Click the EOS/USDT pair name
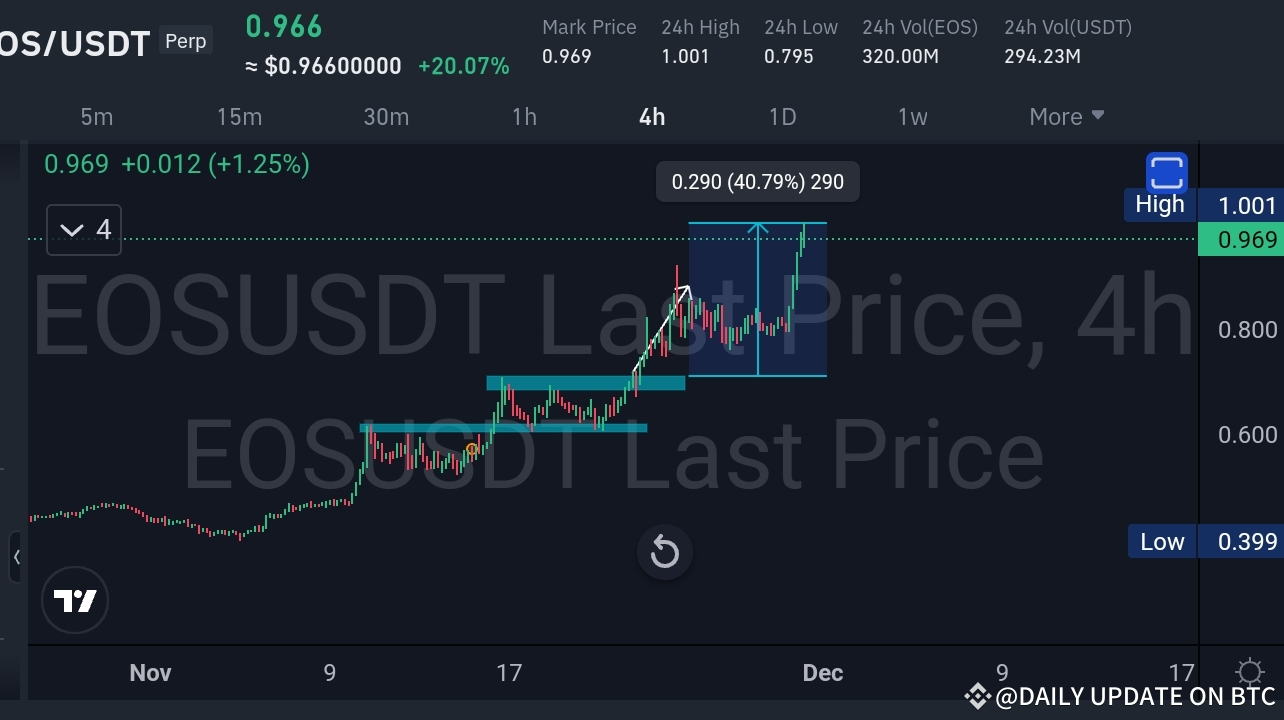Screen dimensions: 1284x720 click(x=75, y=43)
